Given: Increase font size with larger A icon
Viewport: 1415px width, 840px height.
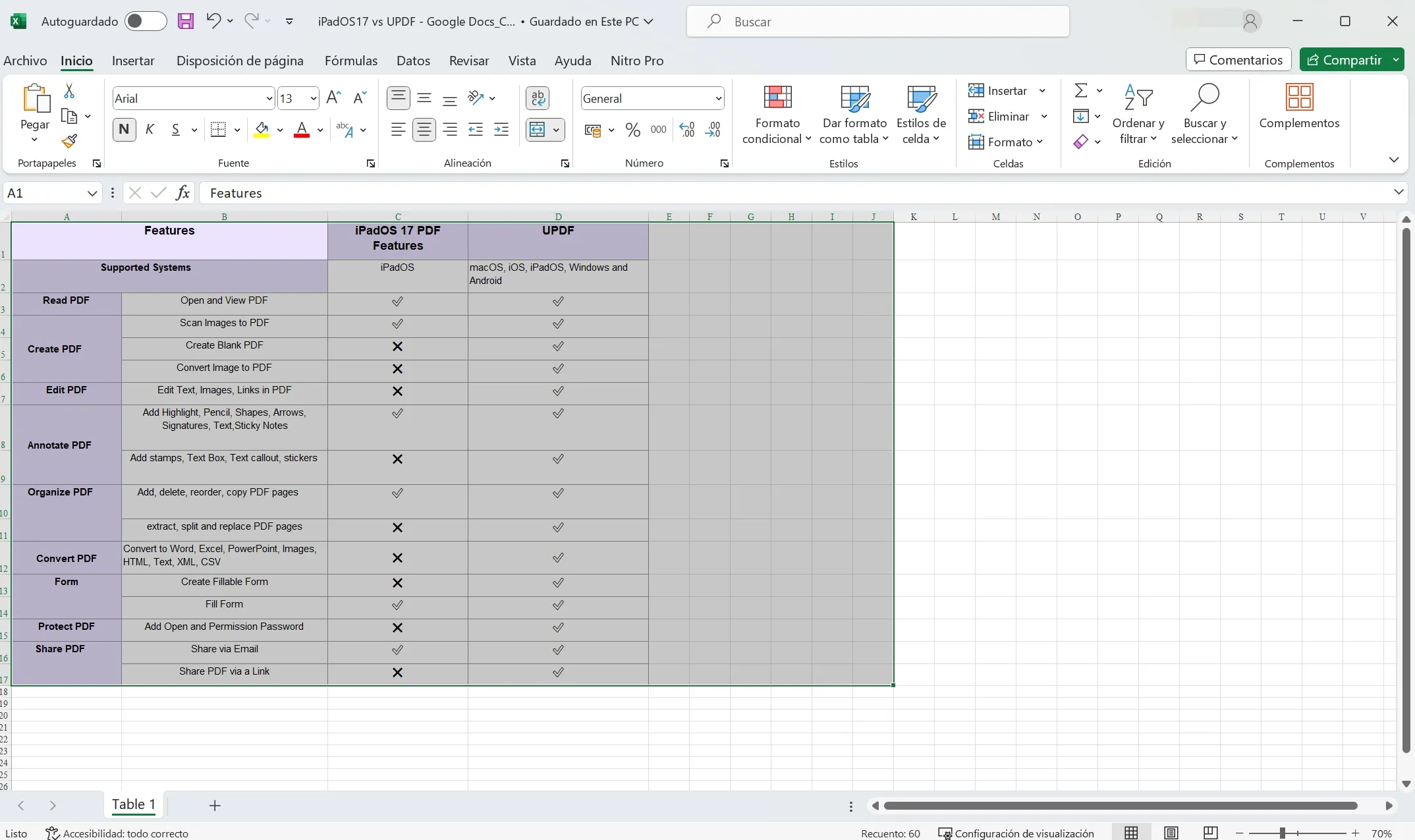Looking at the screenshot, I should 334,98.
